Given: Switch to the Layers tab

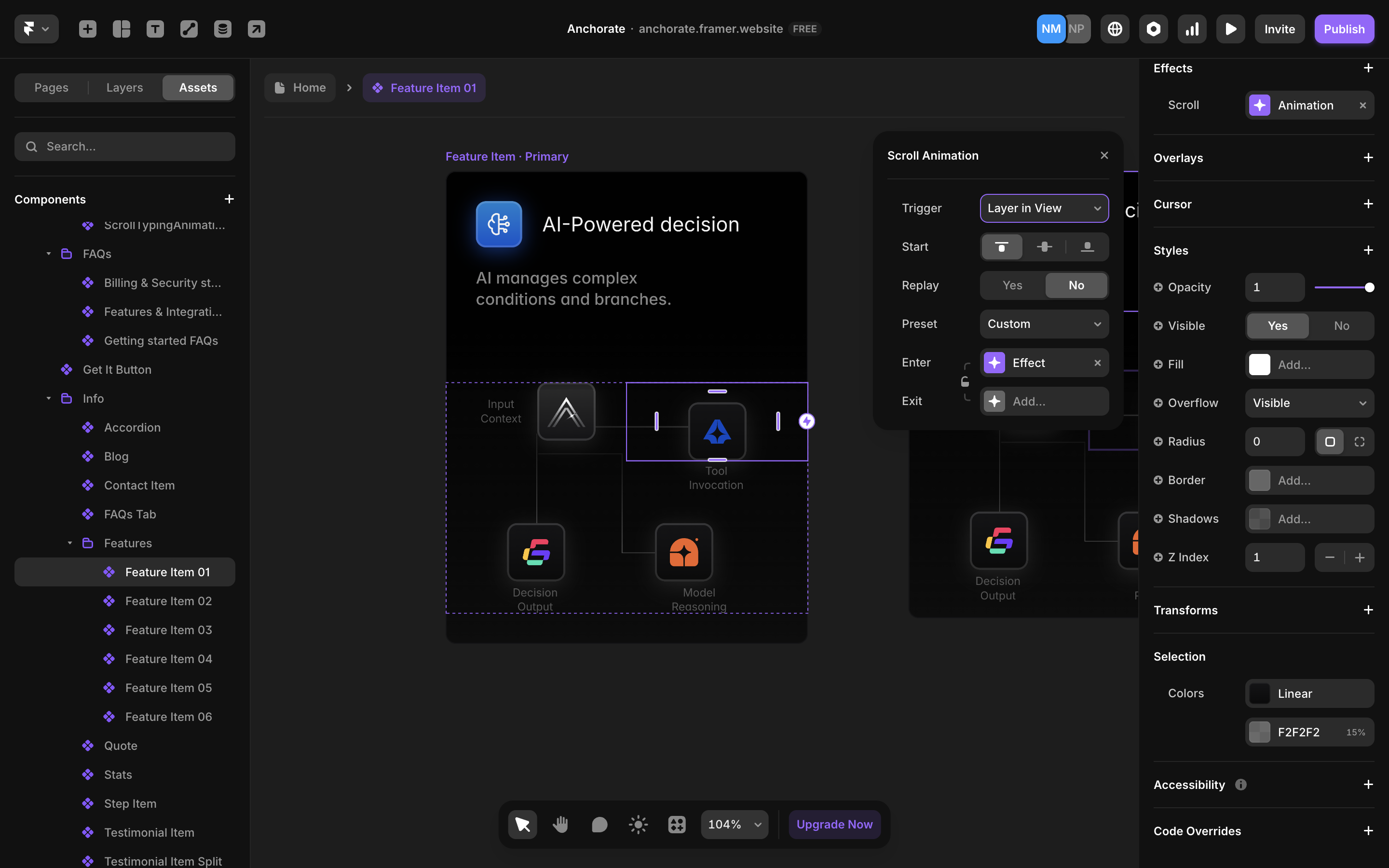Looking at the screenshot, I should [124, 88].
